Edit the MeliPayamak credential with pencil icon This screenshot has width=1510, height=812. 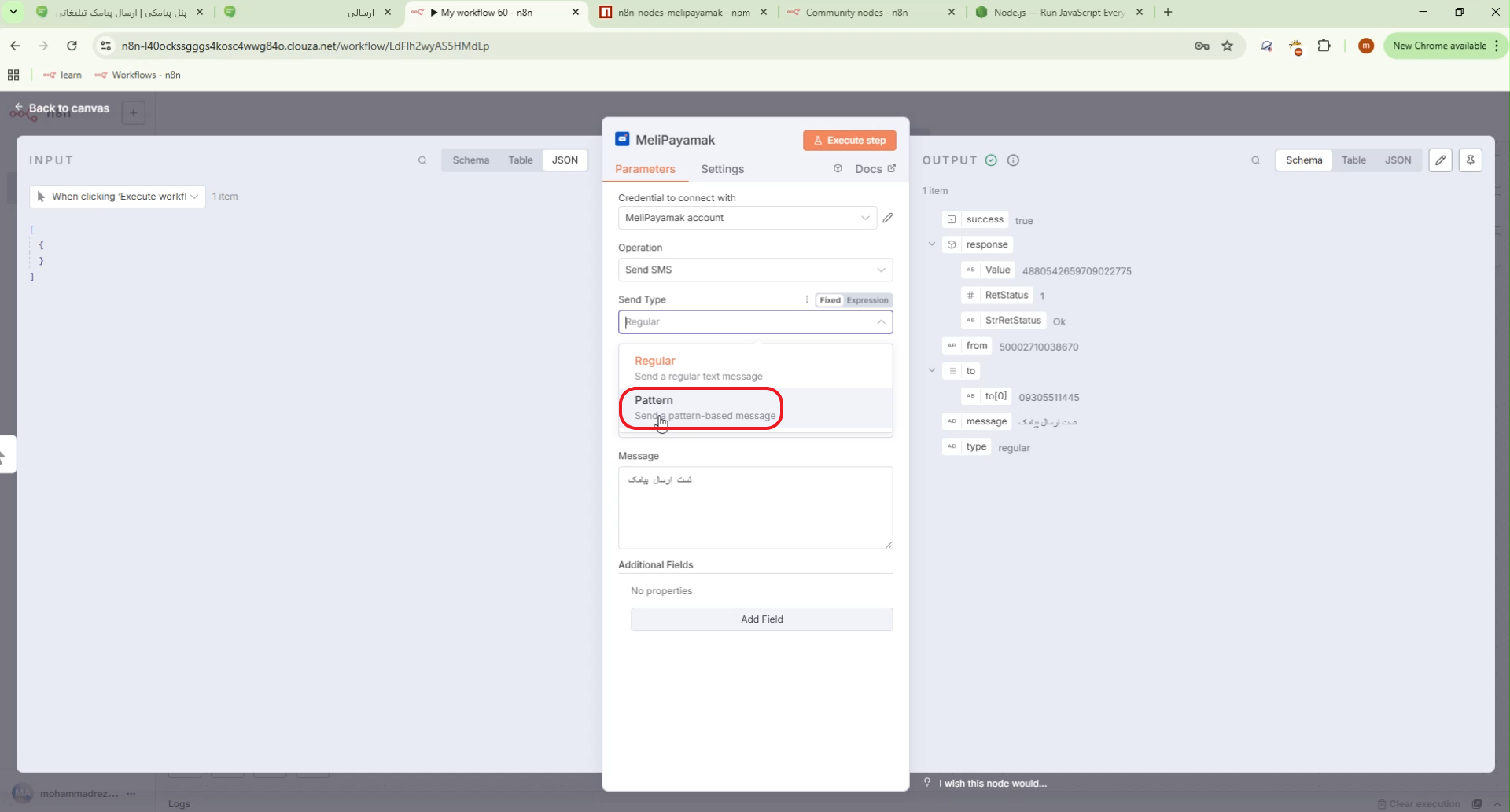pyautogui.click(x=888, y=218)
